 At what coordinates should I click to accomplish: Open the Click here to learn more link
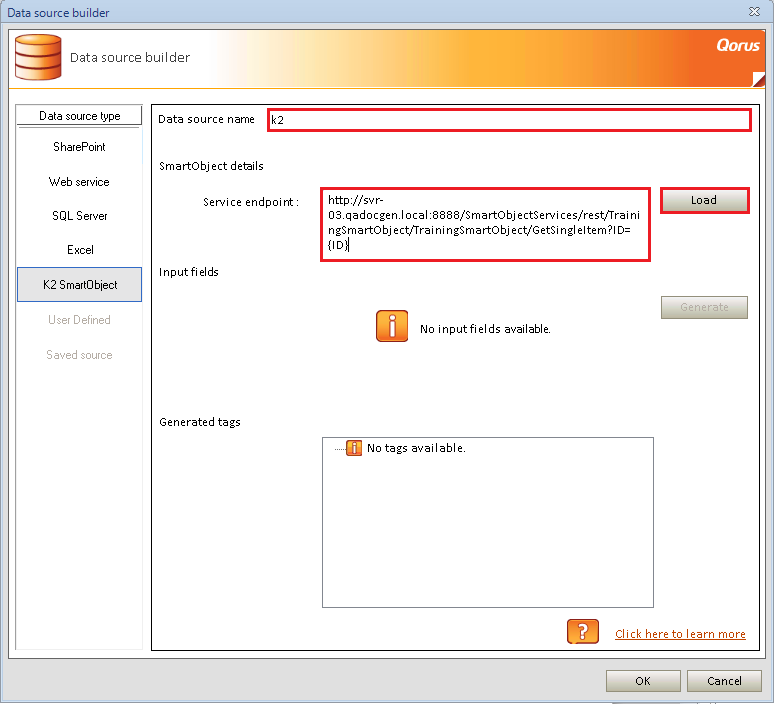680,634
